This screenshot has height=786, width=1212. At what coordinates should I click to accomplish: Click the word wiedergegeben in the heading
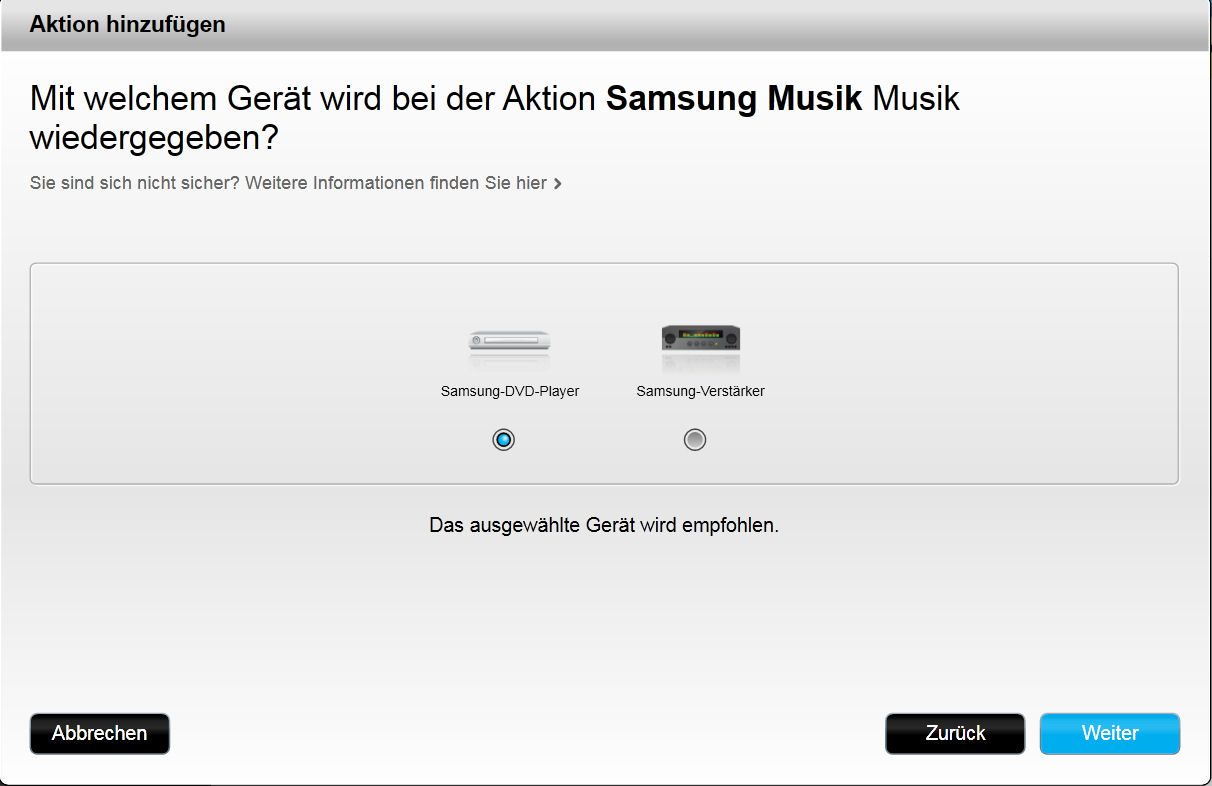[153, 138]
